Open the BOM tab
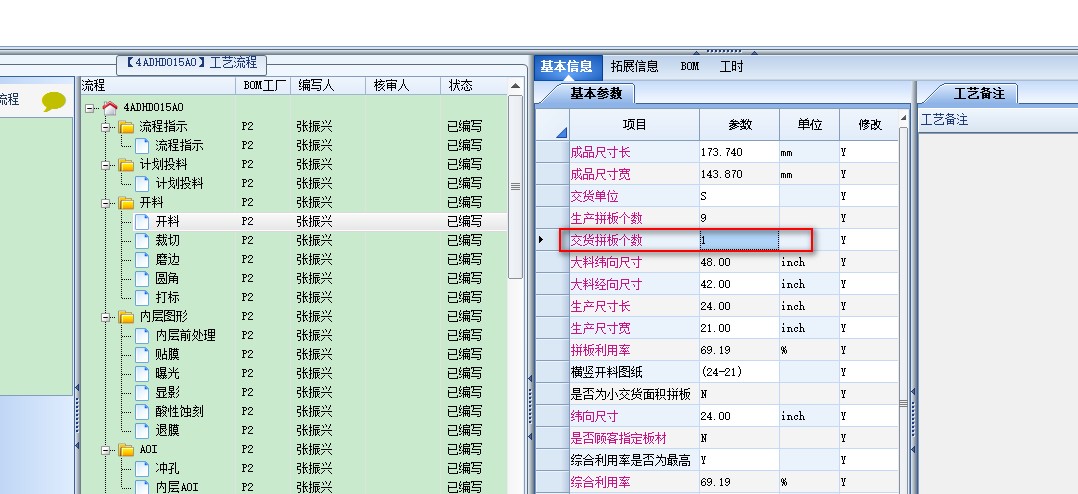This screenshot has width=1078, height=494. 690,67
